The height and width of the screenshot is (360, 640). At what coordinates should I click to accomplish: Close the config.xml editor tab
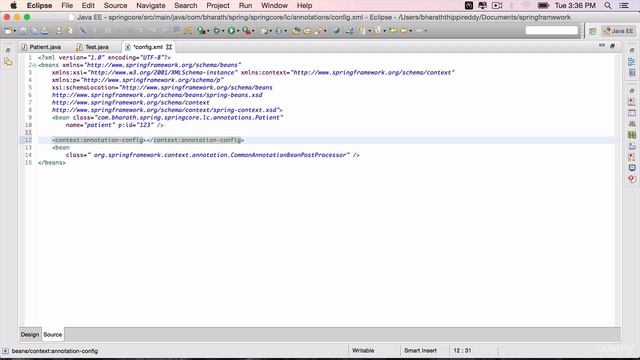click(x=169, y=47)
